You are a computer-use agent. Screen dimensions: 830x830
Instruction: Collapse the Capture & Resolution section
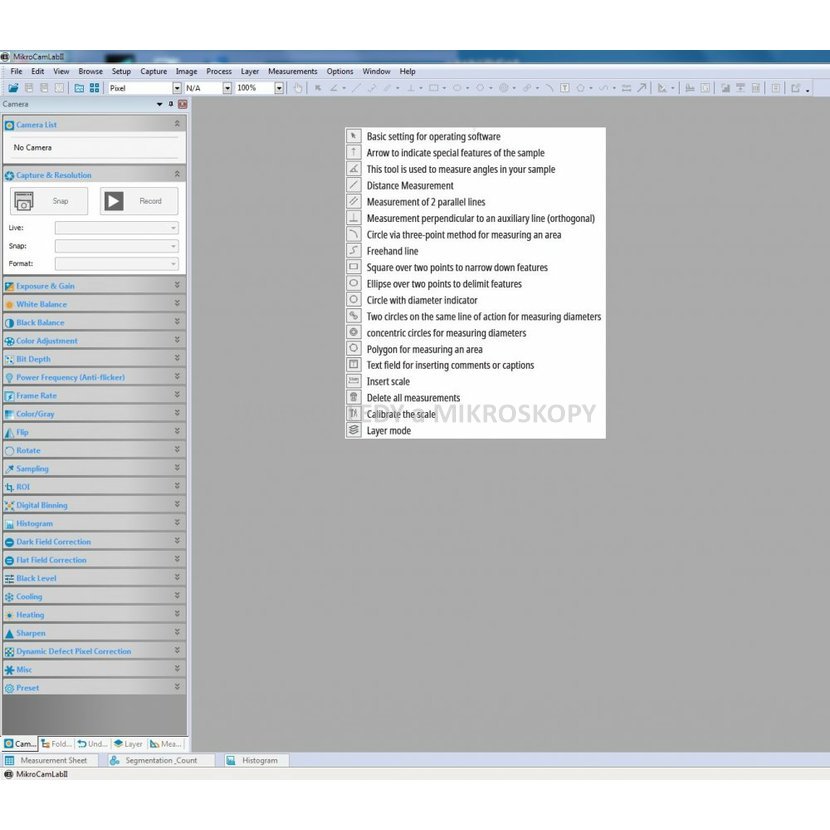177,174
